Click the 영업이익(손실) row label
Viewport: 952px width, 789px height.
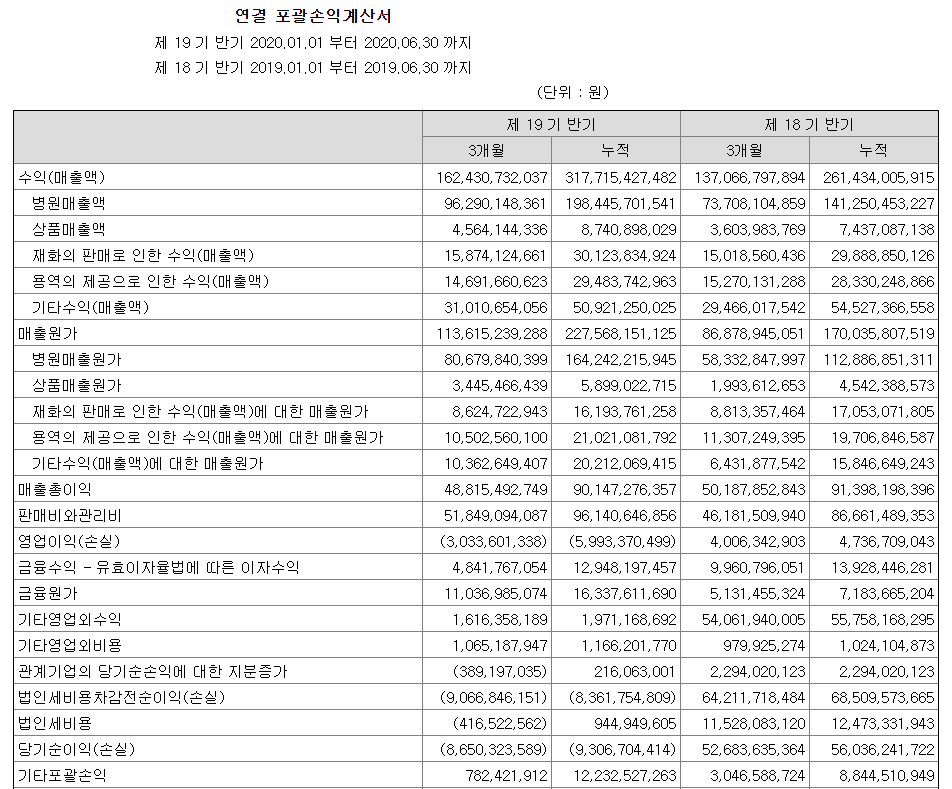click(x=69, y=542)
